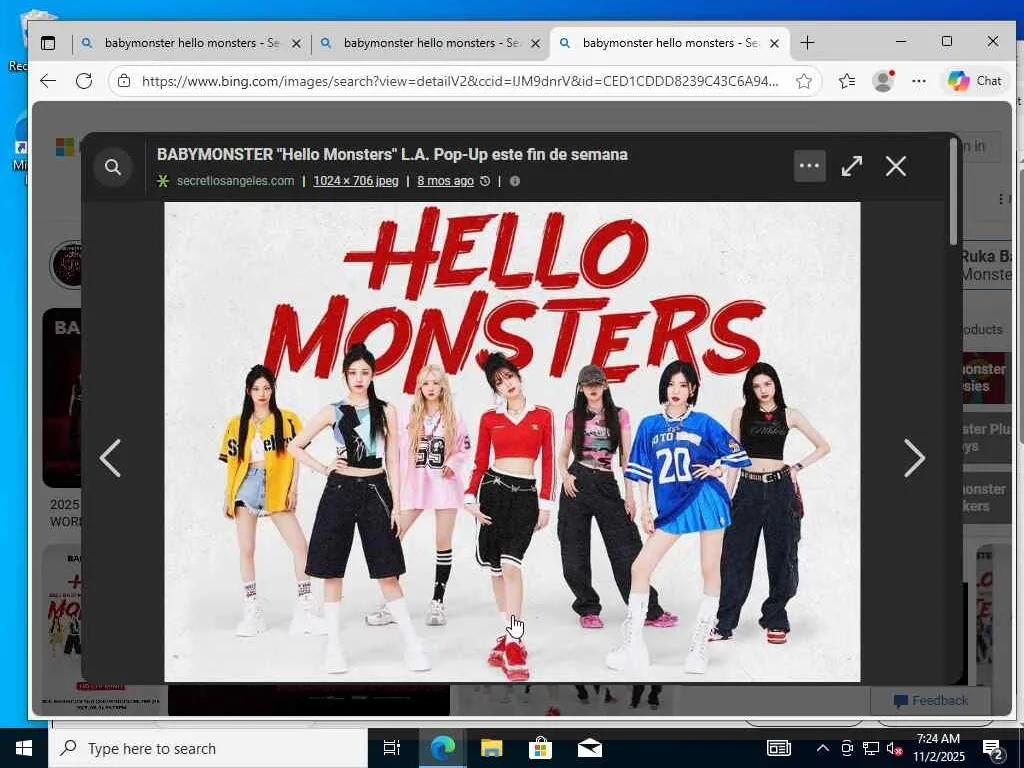Show next image with right arrow

pos(914,458)
